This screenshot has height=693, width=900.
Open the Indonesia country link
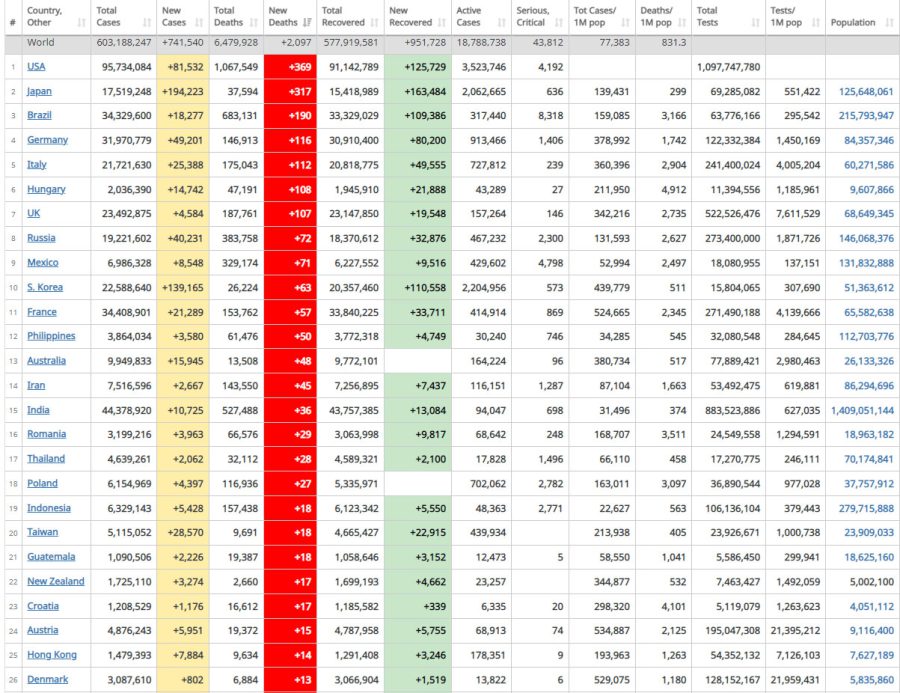(x=49, y=509)
